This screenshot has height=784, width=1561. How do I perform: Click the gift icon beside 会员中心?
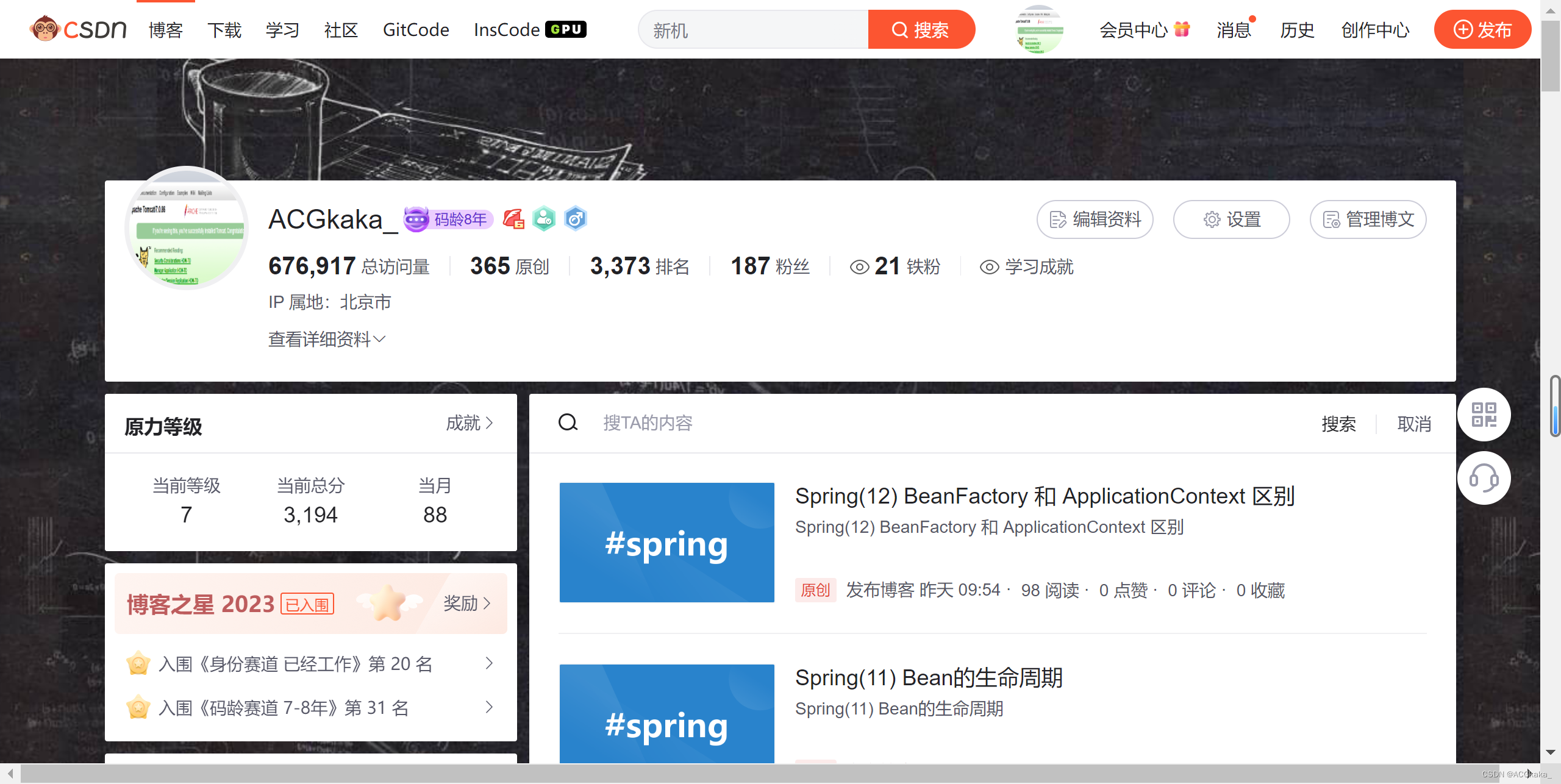(x=1182, y=29)
